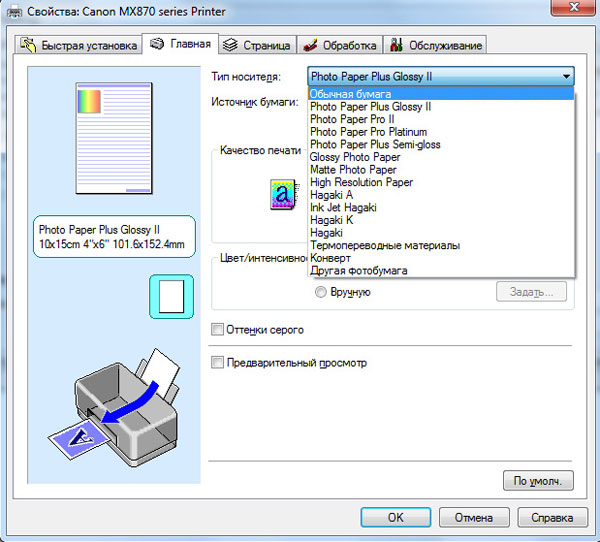600x542 pixels.
Task: Open the Обслуживание tab
Action: [435, 45]
